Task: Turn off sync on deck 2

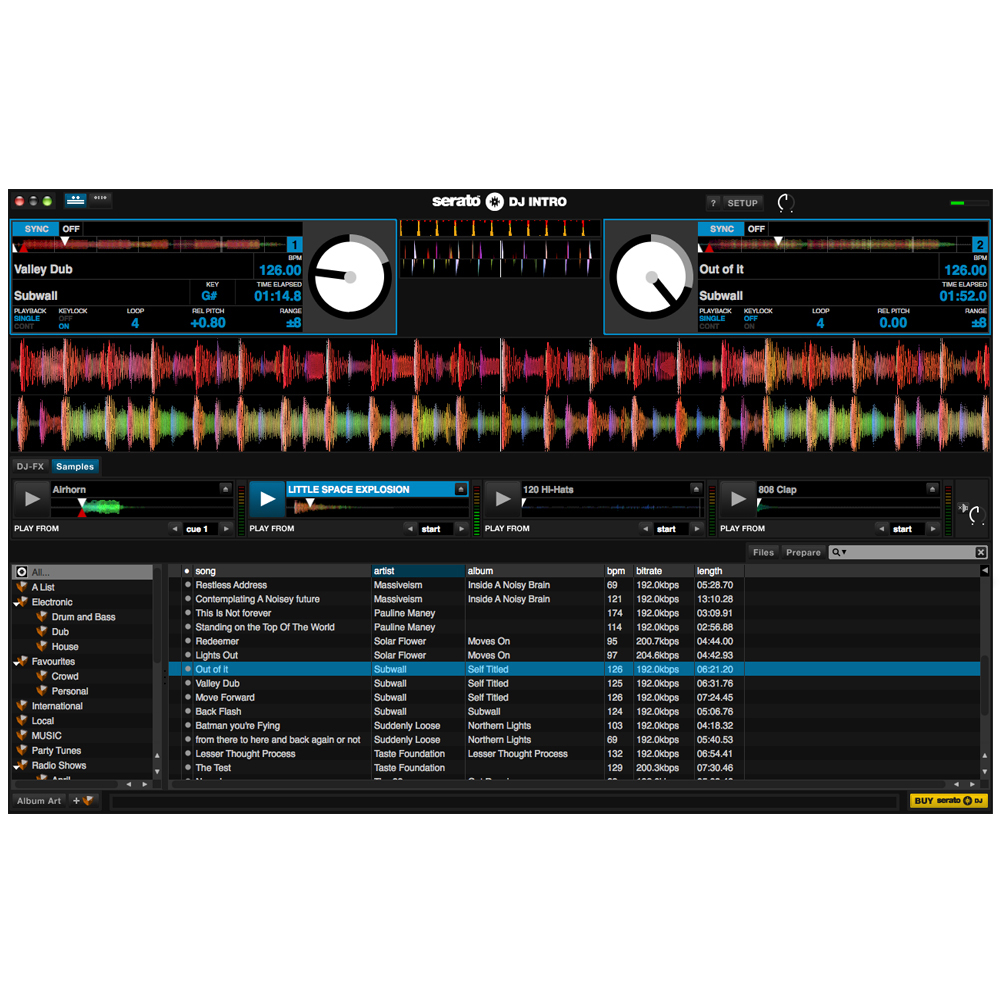Action: pyautogui.click(x=756, y=228)
